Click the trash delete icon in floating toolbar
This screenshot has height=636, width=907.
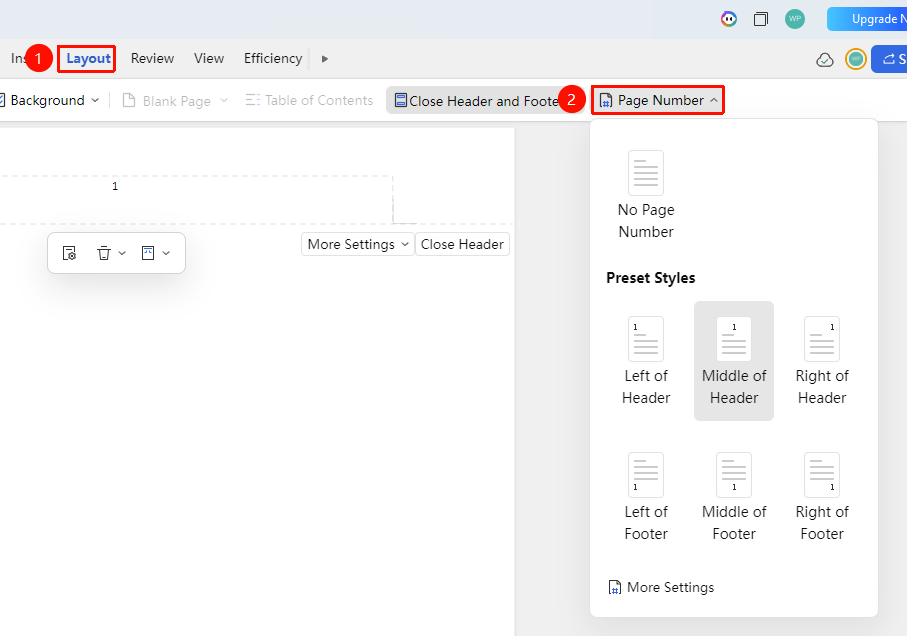pos(104,253)
